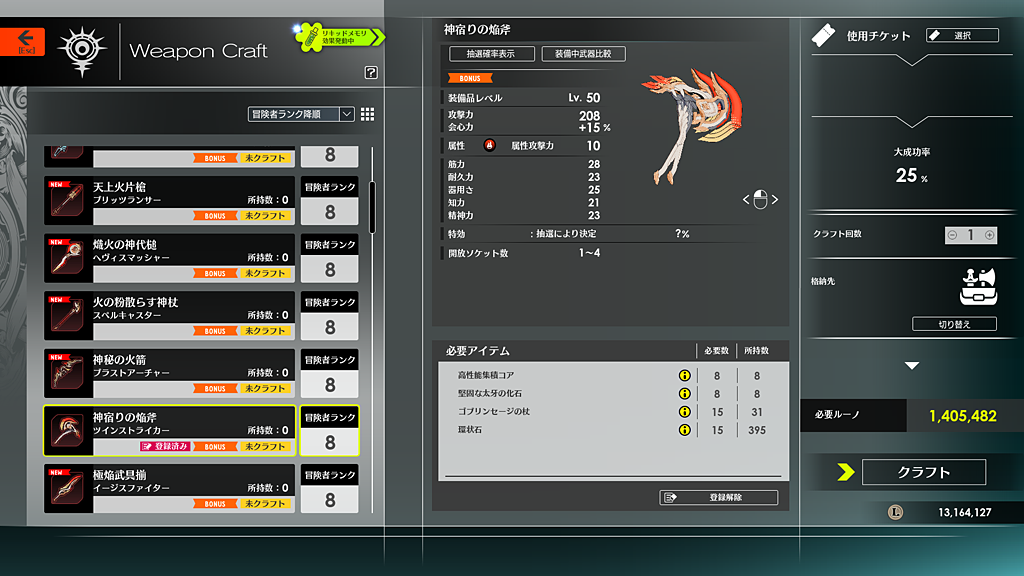The width and height of the screenshot is (1024, 576).
Task: Click info icon for 高性能集積コア
Action: point(685,375)
